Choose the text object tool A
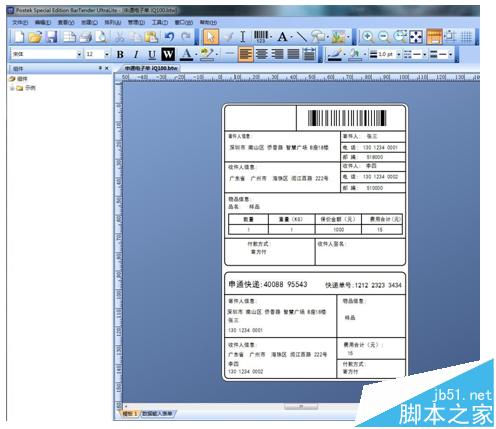This screenshot has width=496, height=429. point(282,37)
